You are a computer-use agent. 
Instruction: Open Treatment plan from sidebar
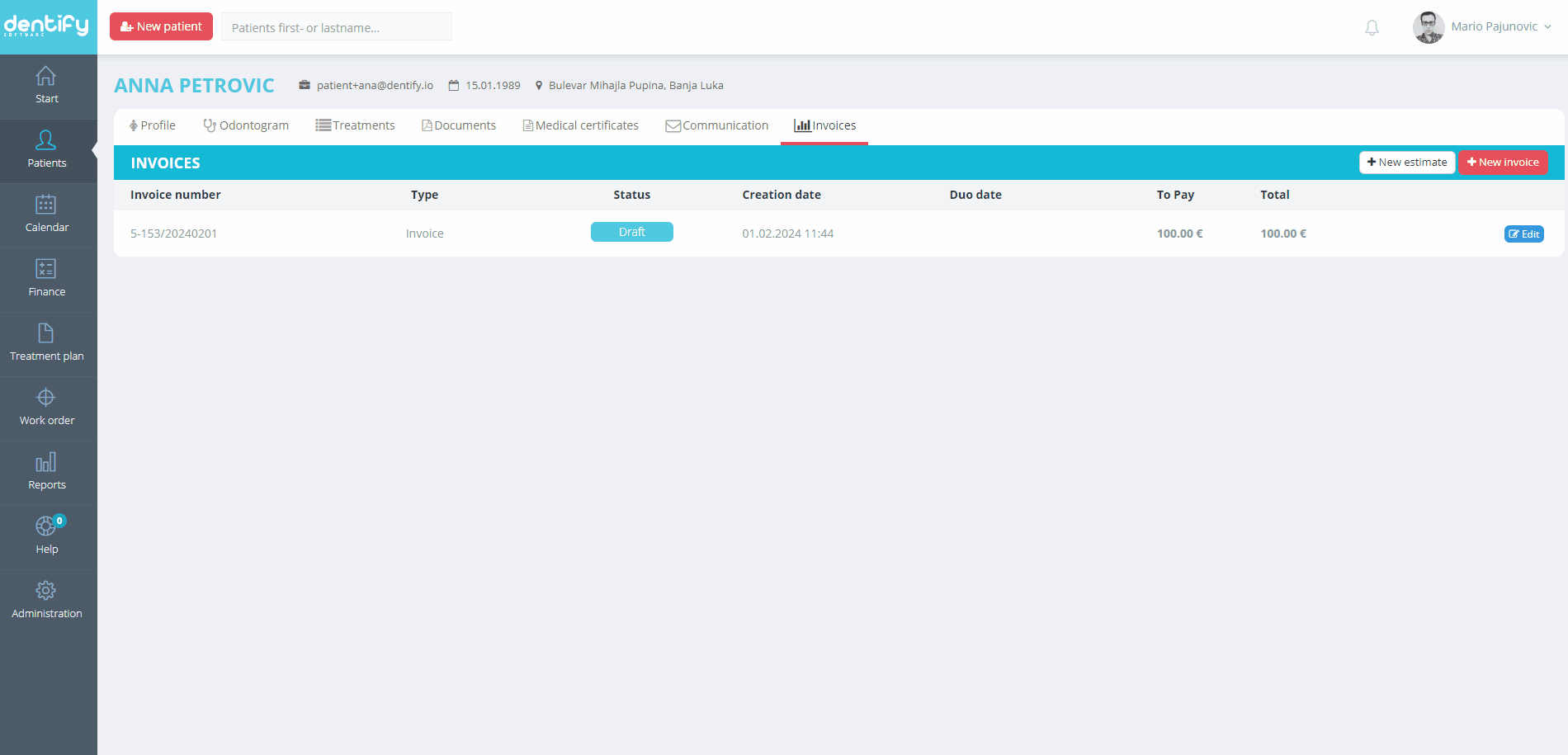coord(46,334)
